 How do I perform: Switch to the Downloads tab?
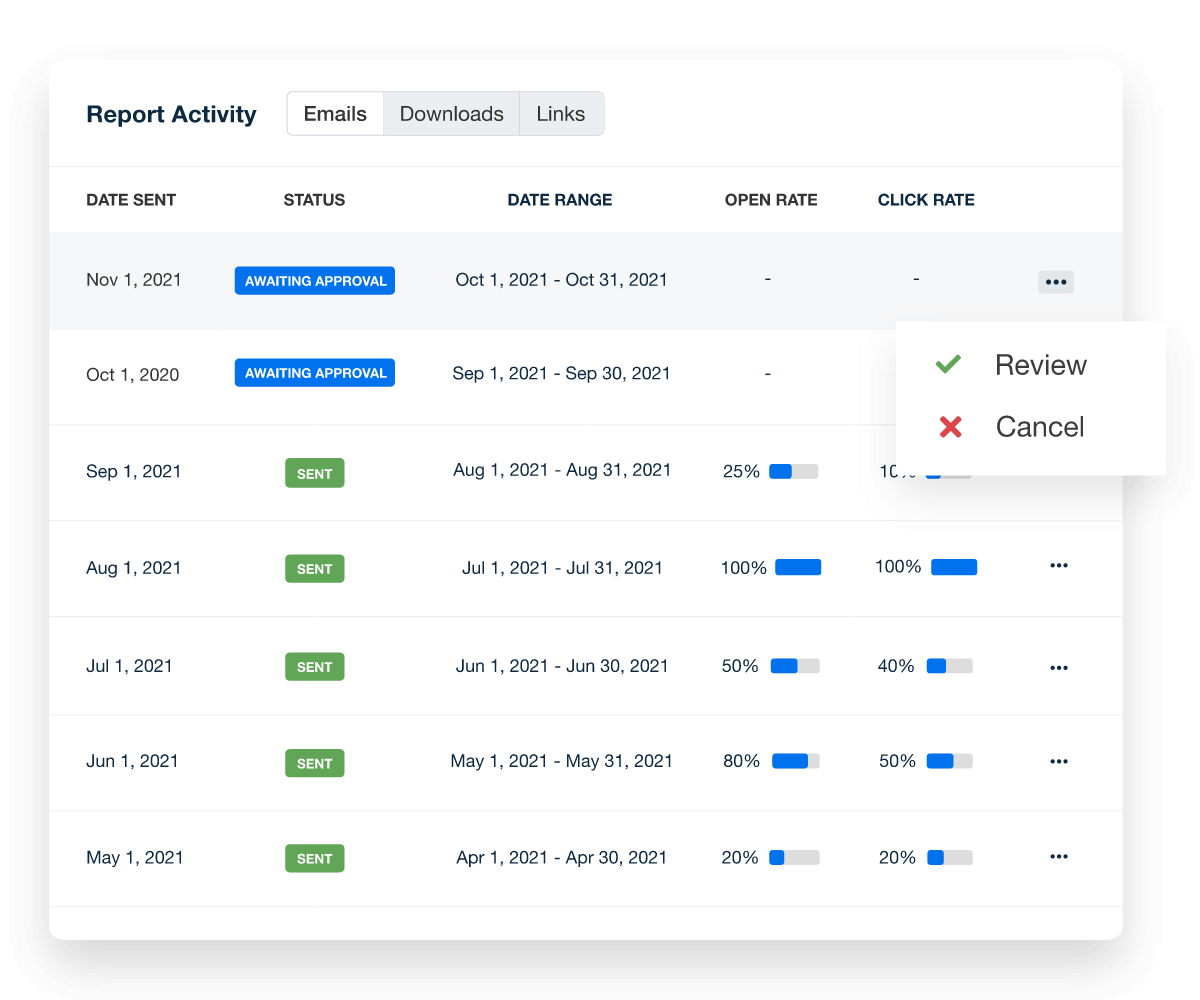tap(451, 113)
